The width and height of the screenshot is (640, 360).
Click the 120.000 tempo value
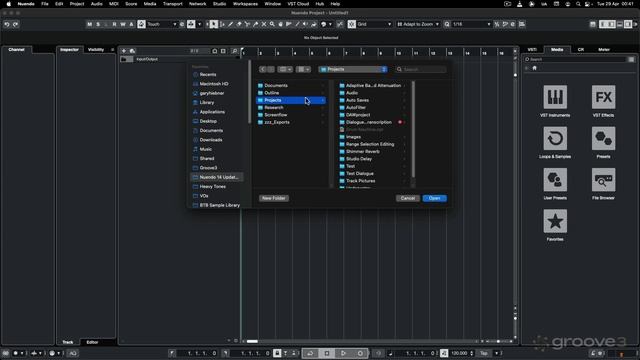460,353
